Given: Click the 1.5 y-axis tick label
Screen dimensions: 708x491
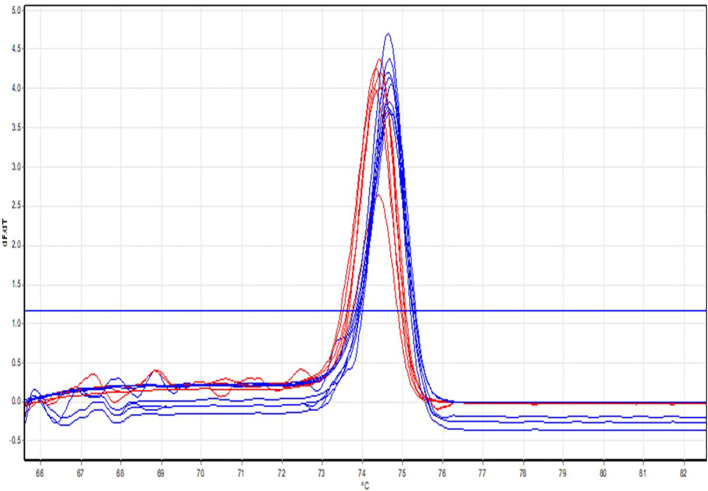Looking at the screenshot, I should point(15,285).
